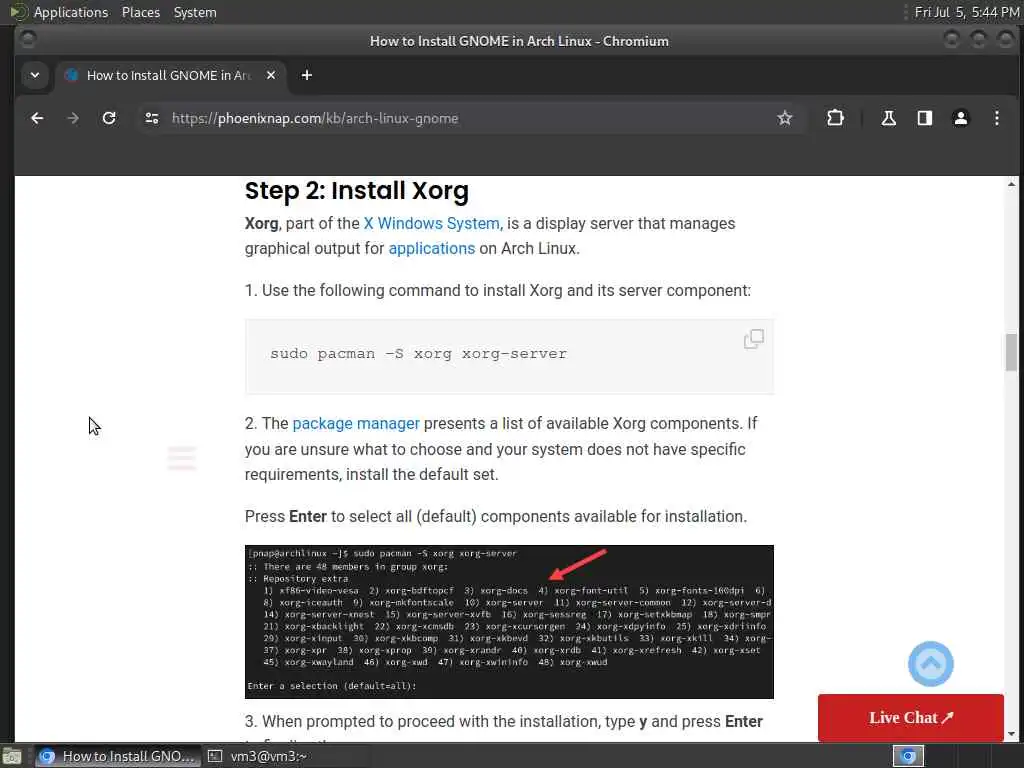
Task: Open the package manager link
Action: (x=356, y=424)
